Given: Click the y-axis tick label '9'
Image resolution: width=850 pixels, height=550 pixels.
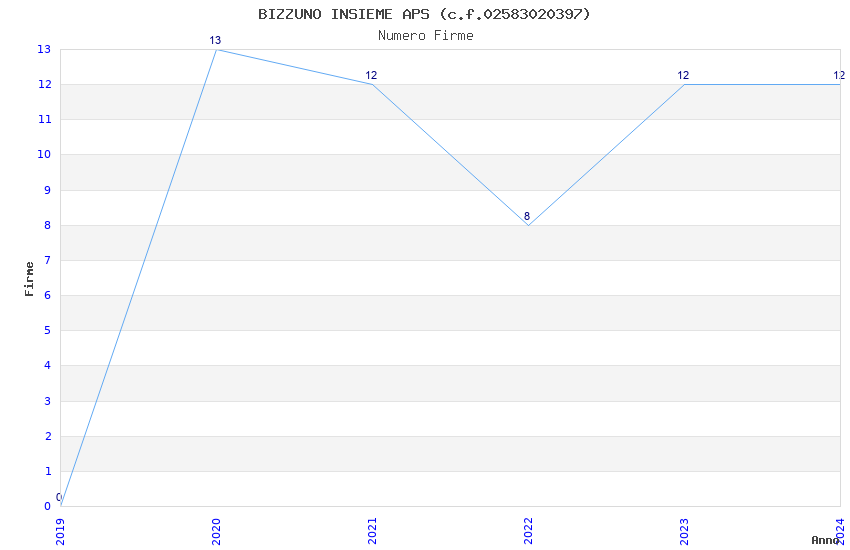Looking at the screenshot, I should (x=48, y=190).
